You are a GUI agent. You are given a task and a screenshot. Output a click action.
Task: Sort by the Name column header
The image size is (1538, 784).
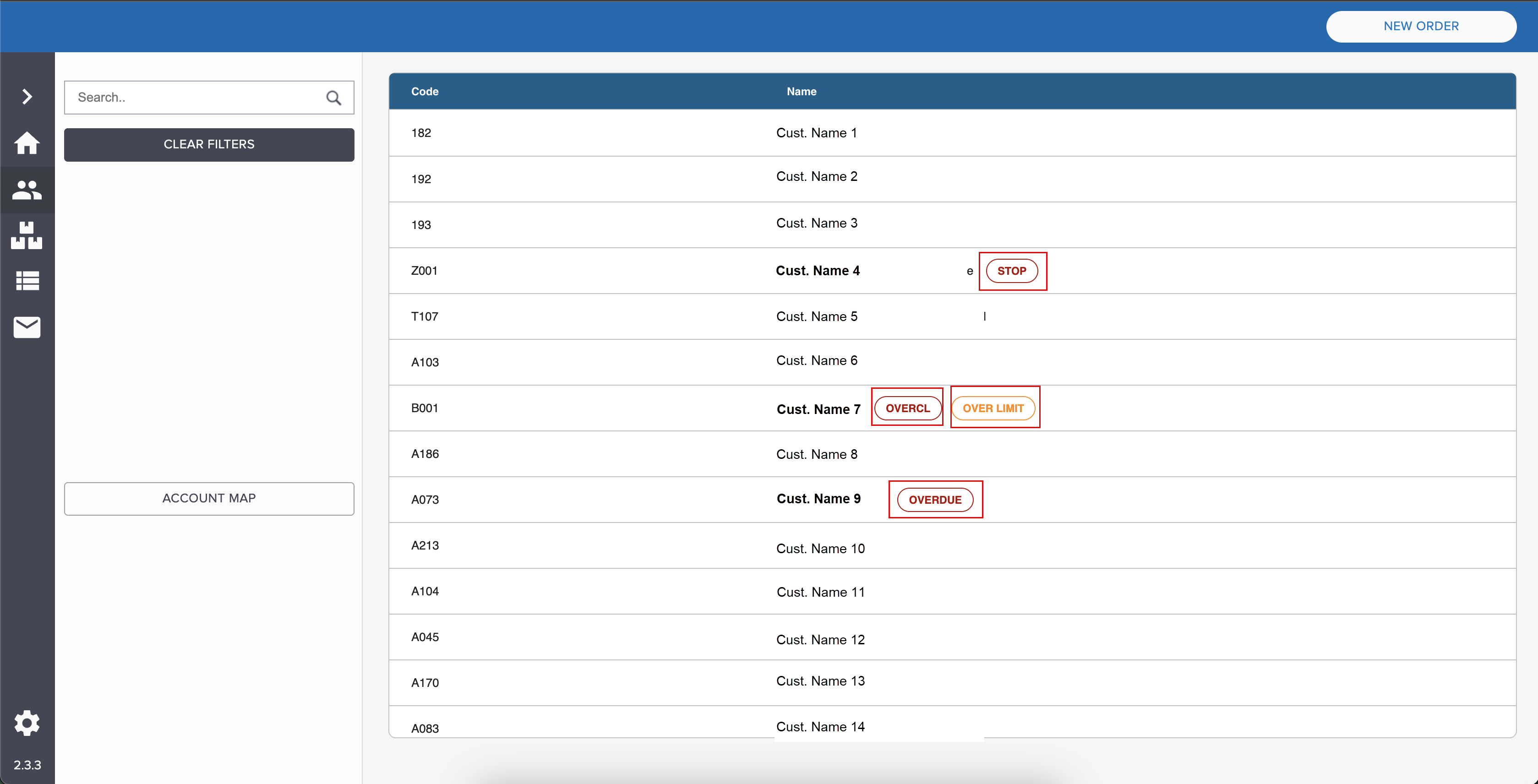[801, 91]
